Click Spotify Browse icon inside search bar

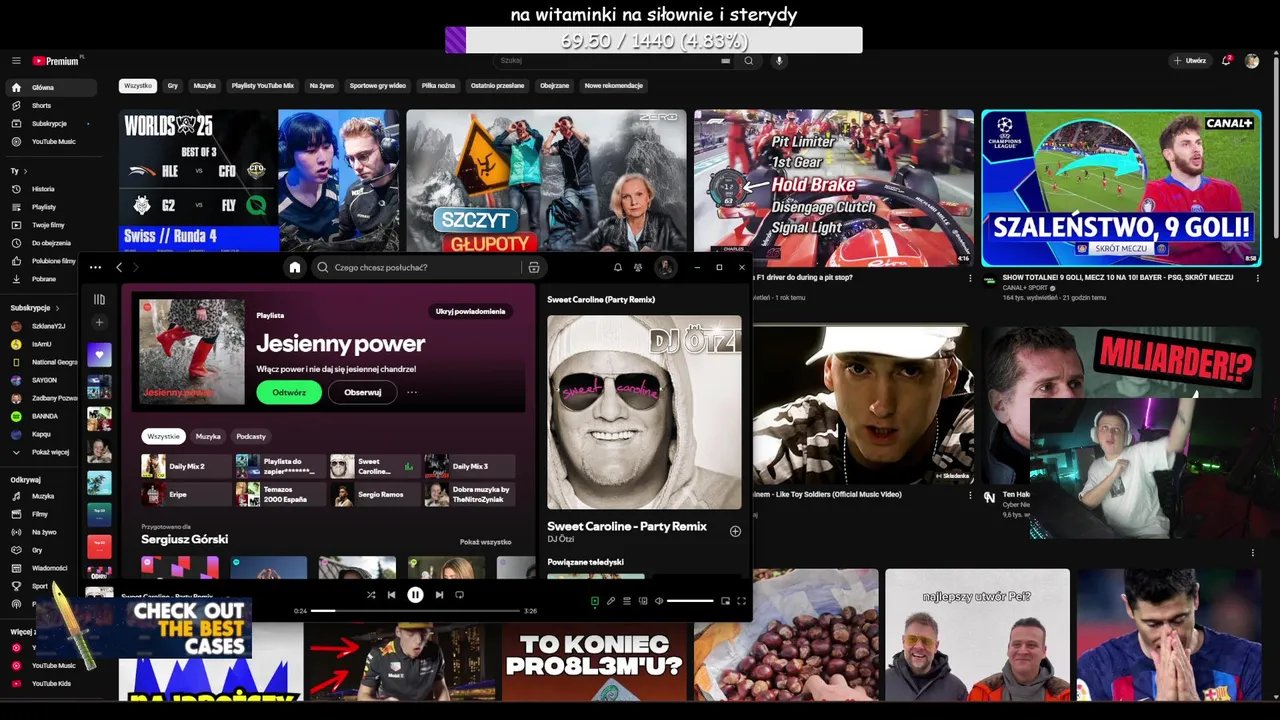(x=534, y=267)
